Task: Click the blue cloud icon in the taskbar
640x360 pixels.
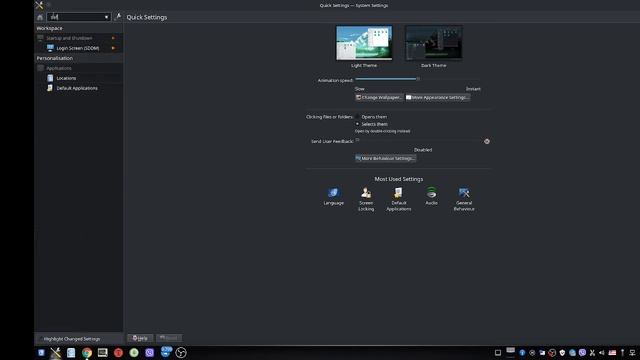Action: coord(166,352)
